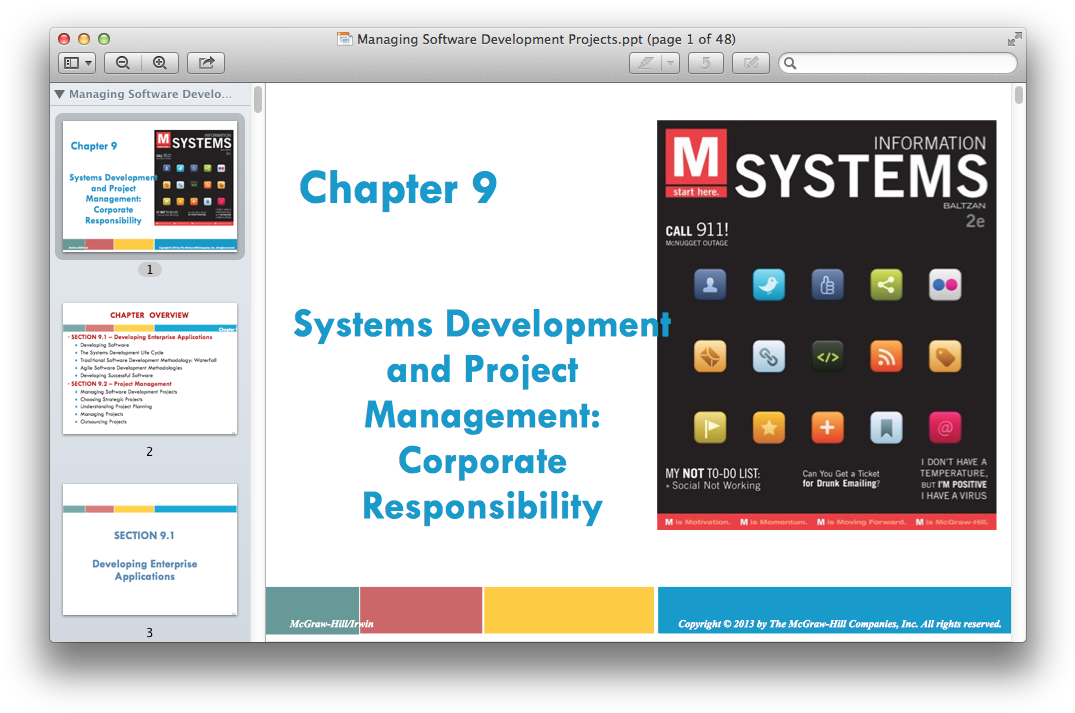This screenshot has width=1075, height=713.
Task: Click the Edit markup pencil icon
Action: (750, 62)
